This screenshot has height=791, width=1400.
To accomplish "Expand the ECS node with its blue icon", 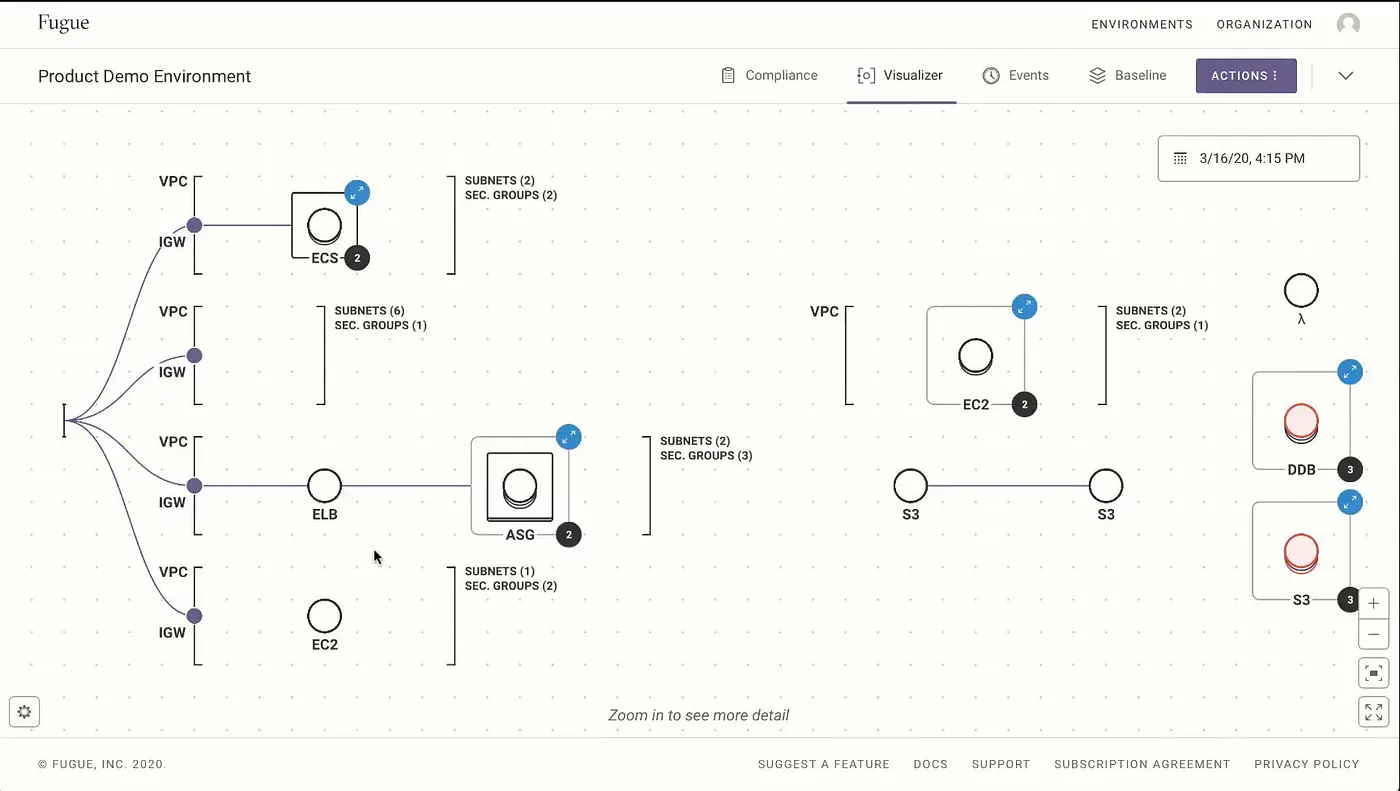I will pos(357,192).
